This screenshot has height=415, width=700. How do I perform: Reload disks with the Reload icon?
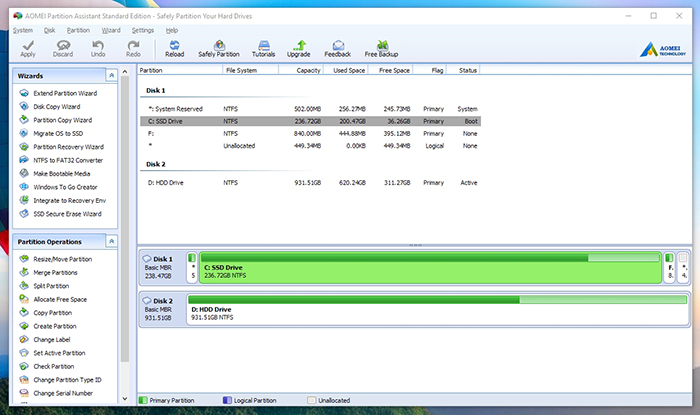pyautogui.click(x=175, y=45)
